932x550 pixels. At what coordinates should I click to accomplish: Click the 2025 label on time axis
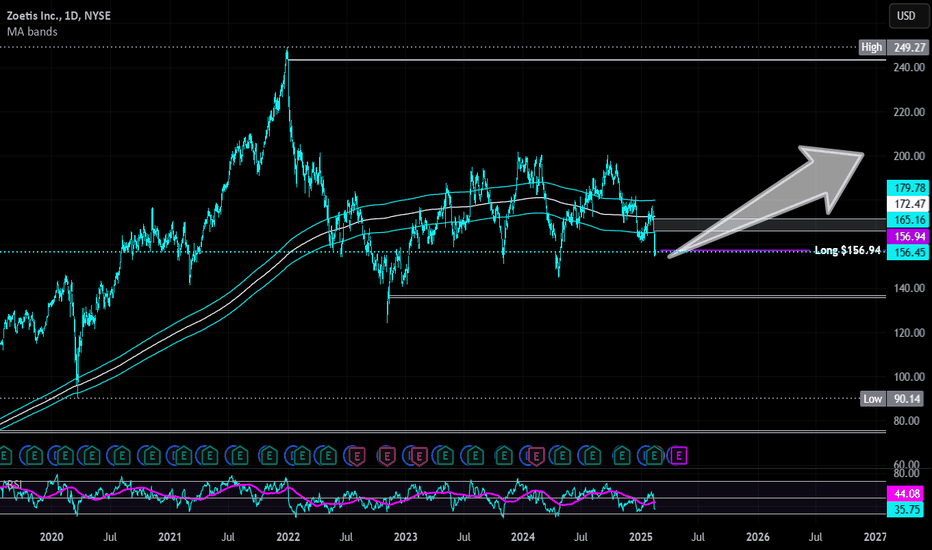[x=641, y=537]
